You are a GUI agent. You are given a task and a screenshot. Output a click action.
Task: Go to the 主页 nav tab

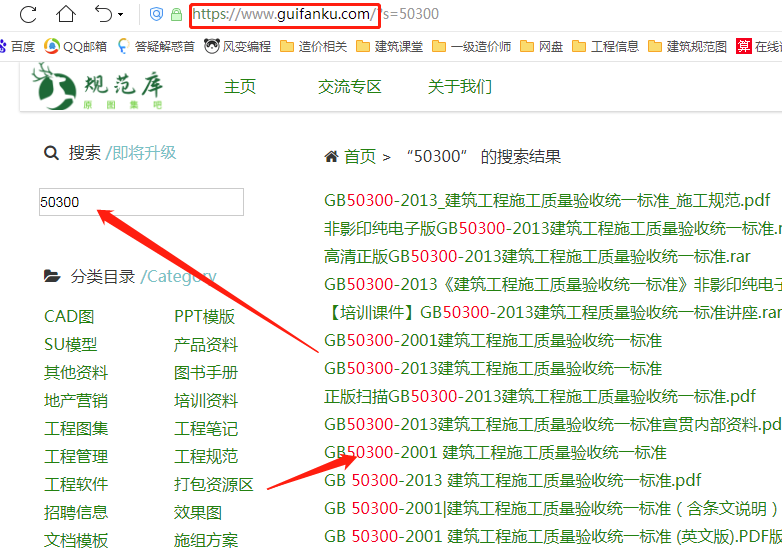(240, 87)
